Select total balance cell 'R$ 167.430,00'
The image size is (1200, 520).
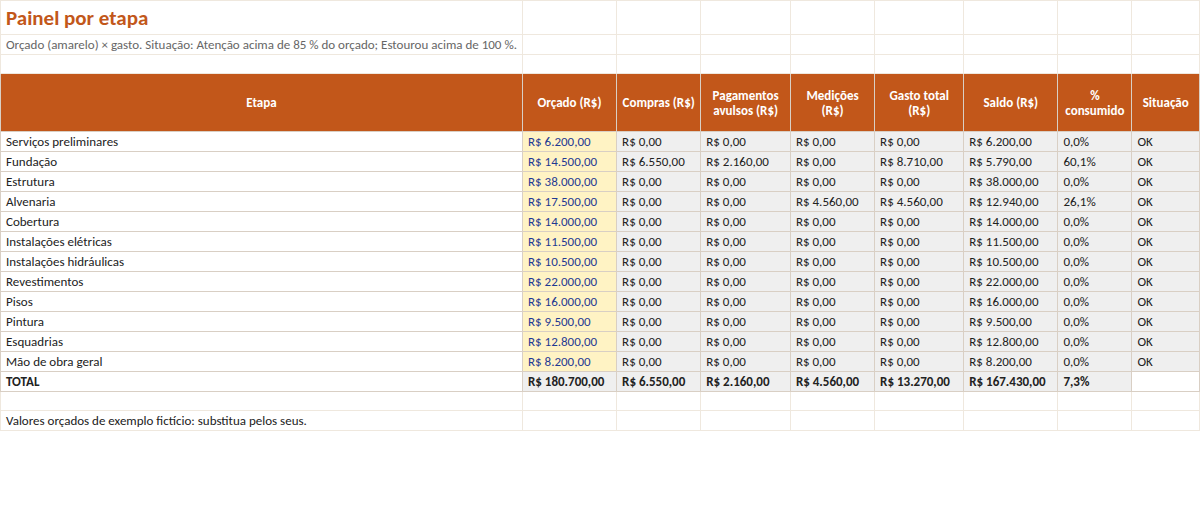tap(1010, 382)
